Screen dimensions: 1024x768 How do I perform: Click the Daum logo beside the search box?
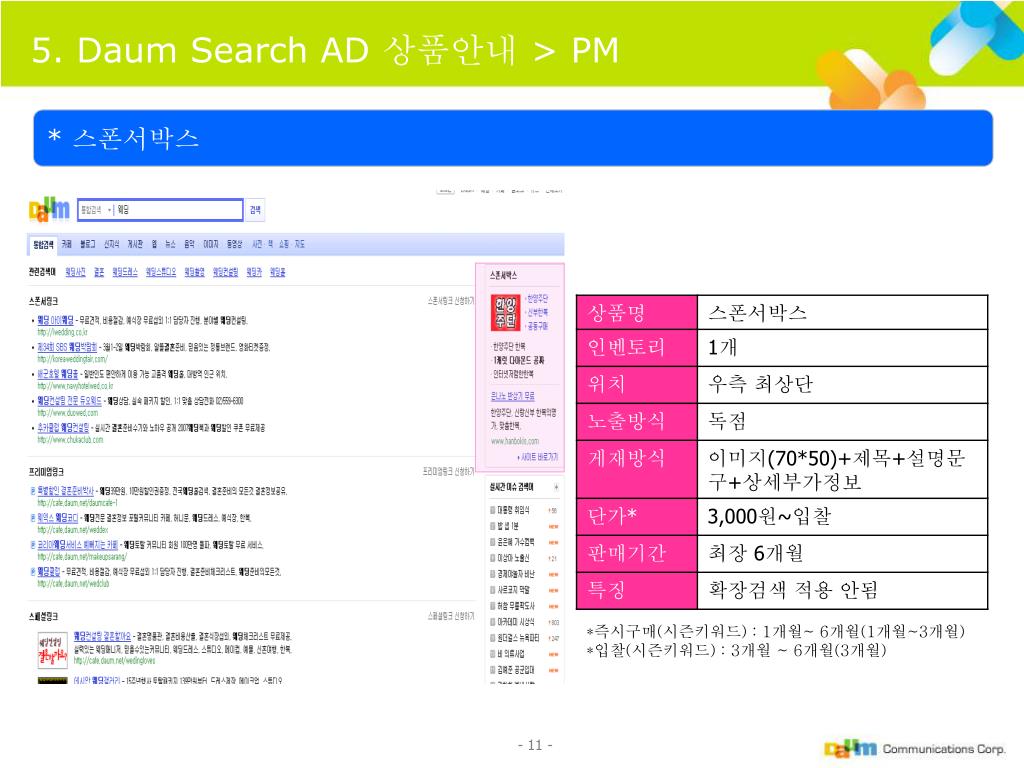pos(49,210)
